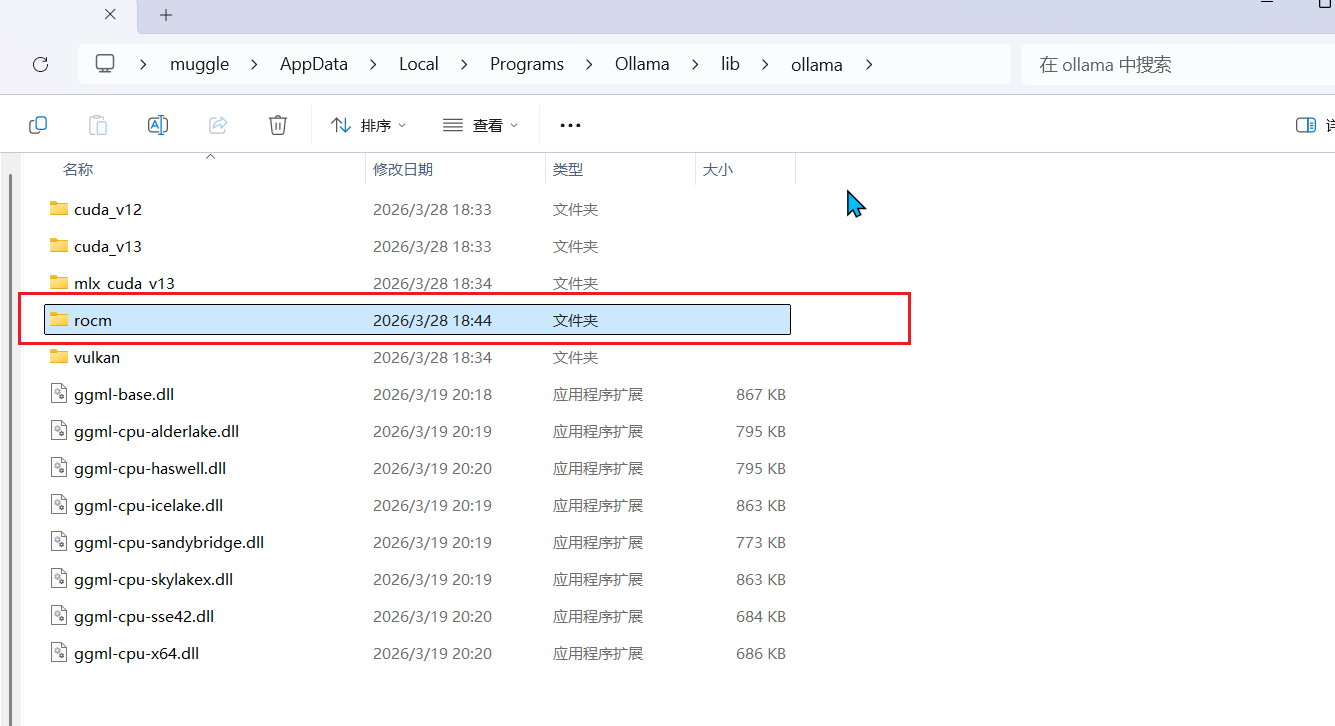Click the Paste icon in the toolbar

tap(98, 125)
